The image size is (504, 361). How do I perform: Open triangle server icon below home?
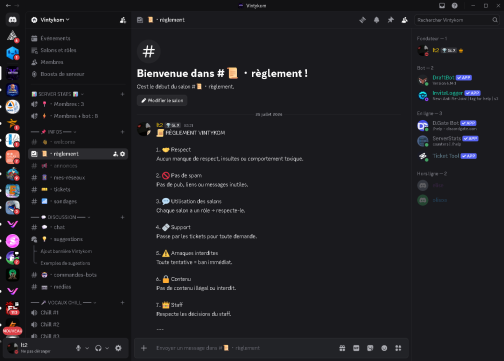(x=13, y=36)
